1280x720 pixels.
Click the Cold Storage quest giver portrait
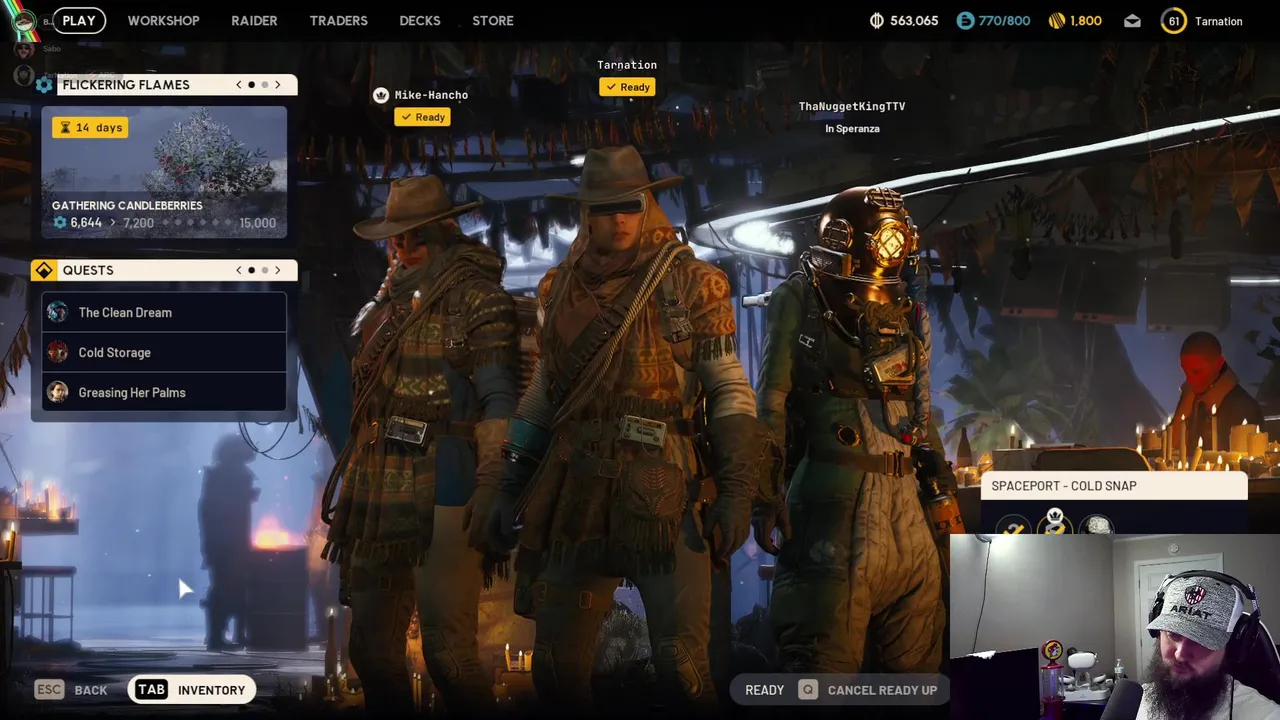tap(58, 352)
